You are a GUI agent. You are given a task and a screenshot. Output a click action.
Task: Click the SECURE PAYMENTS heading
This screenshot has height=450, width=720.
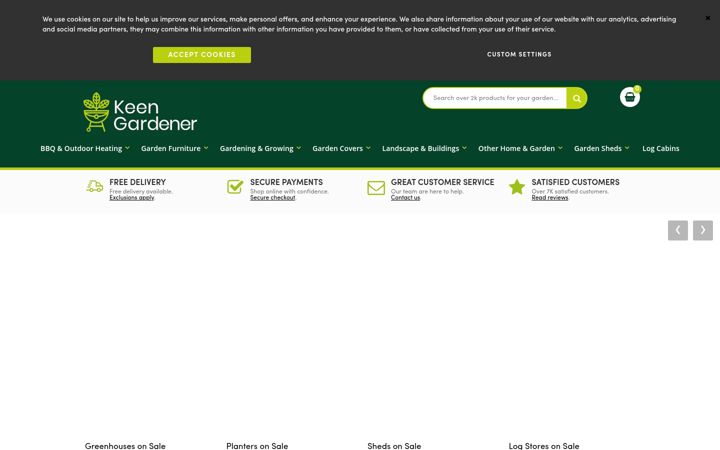[286, 182]
